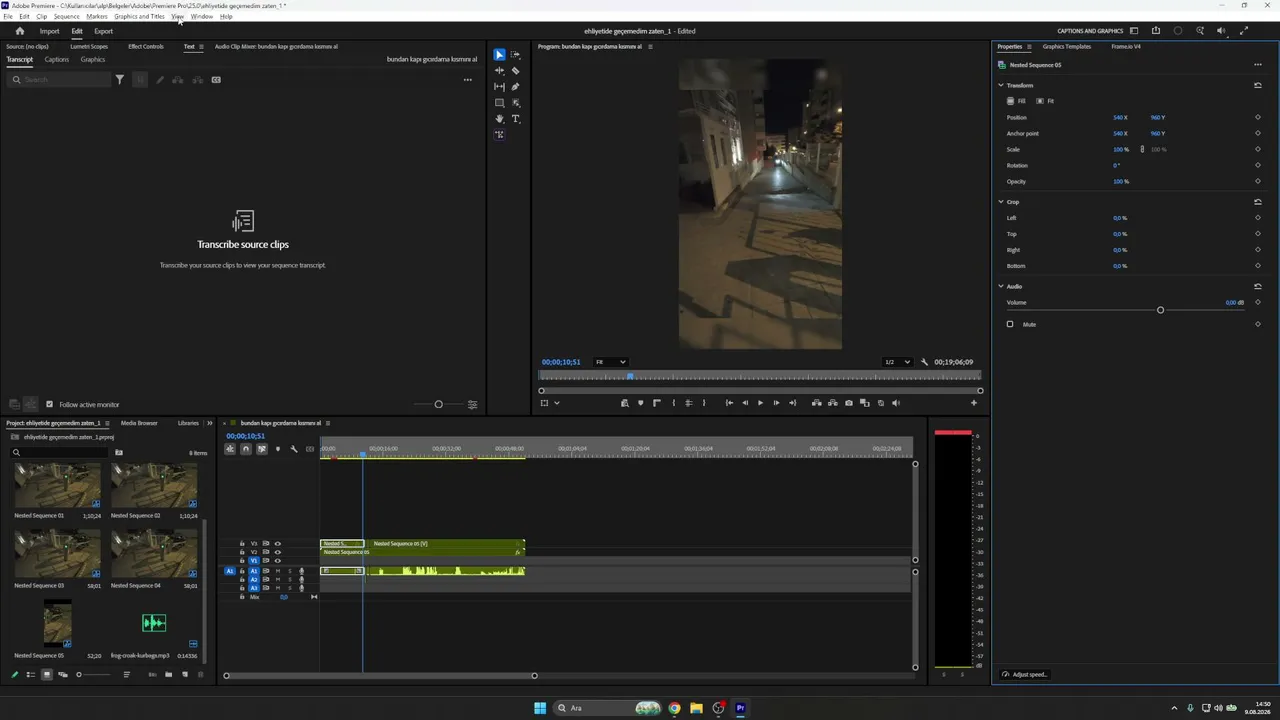Mute audio track A1
1280x720 pixels.
click(278, 571)
